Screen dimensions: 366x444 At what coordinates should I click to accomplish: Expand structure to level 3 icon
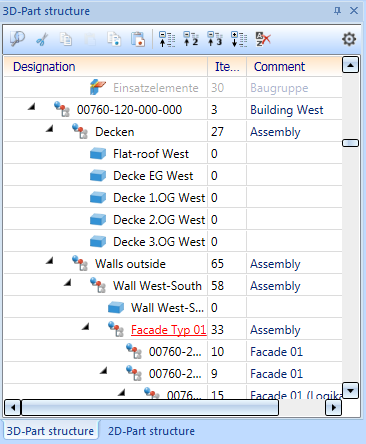[x=215, y=39]
